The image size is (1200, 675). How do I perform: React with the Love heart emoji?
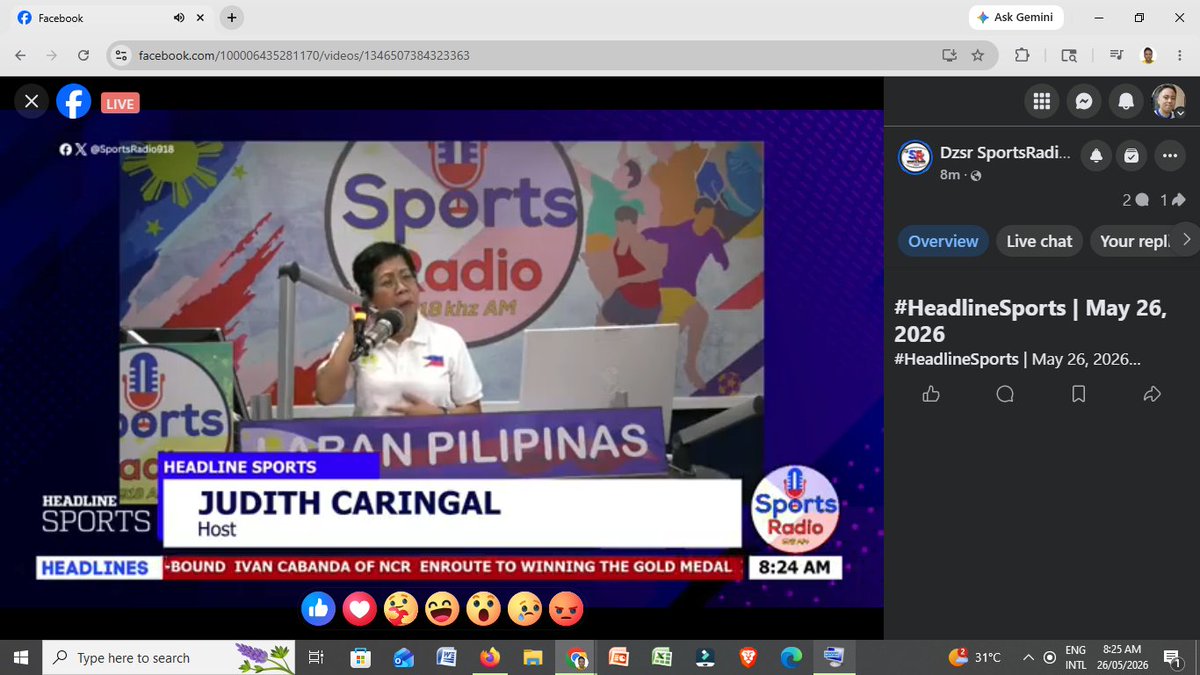click(360, 608)
